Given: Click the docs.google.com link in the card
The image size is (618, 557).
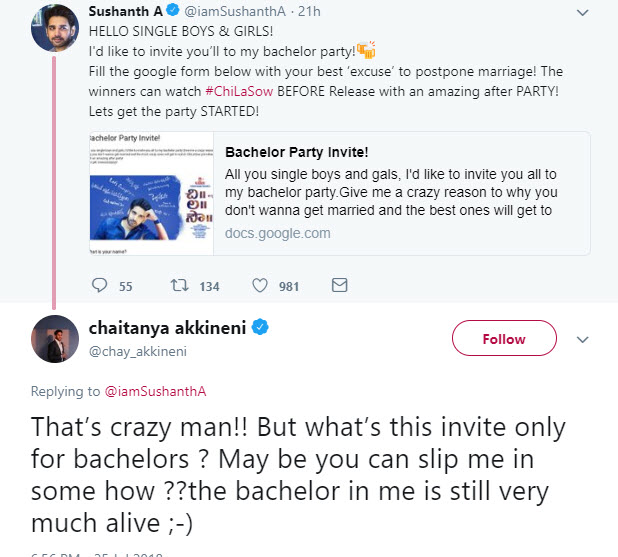Looking at the screenshot, I should (277, 233).
